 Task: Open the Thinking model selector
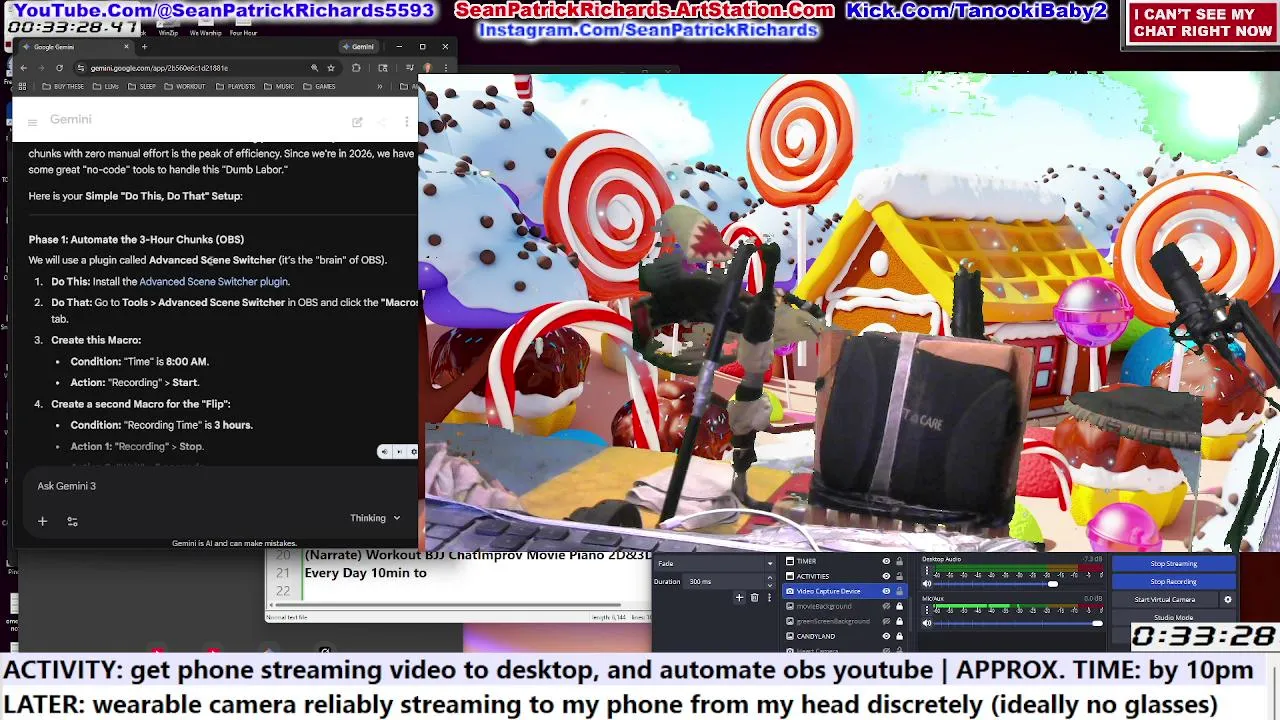pyautogui.click(x=375, y=518)
